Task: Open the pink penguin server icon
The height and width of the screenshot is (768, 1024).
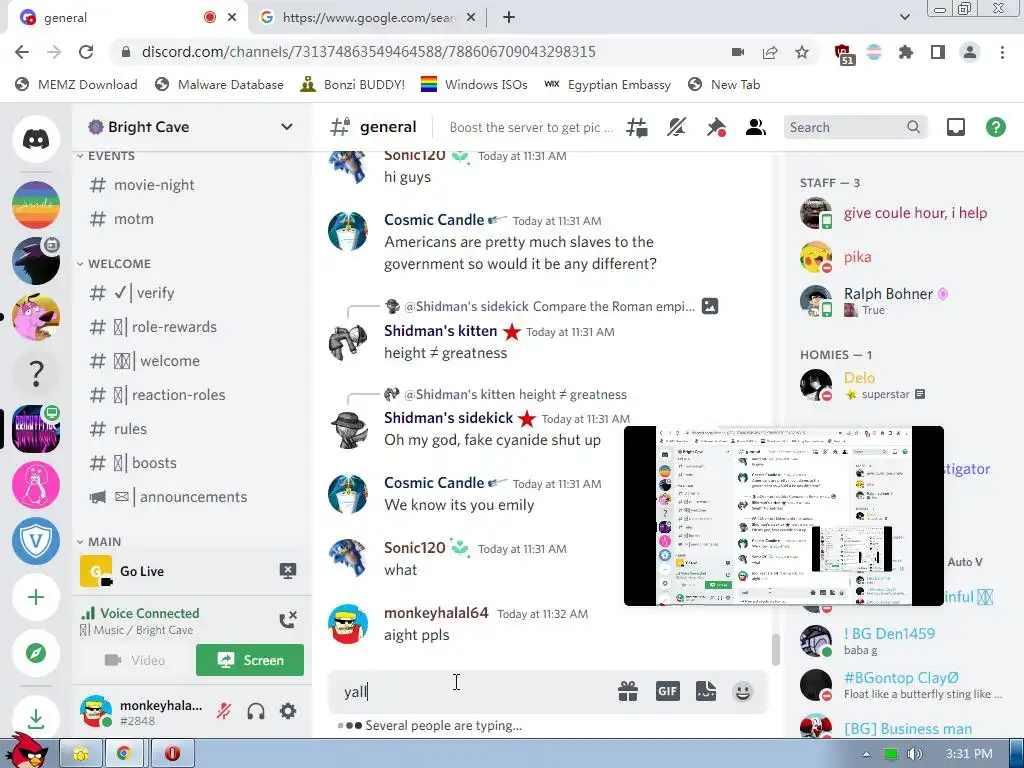Action: pos(36,485)
